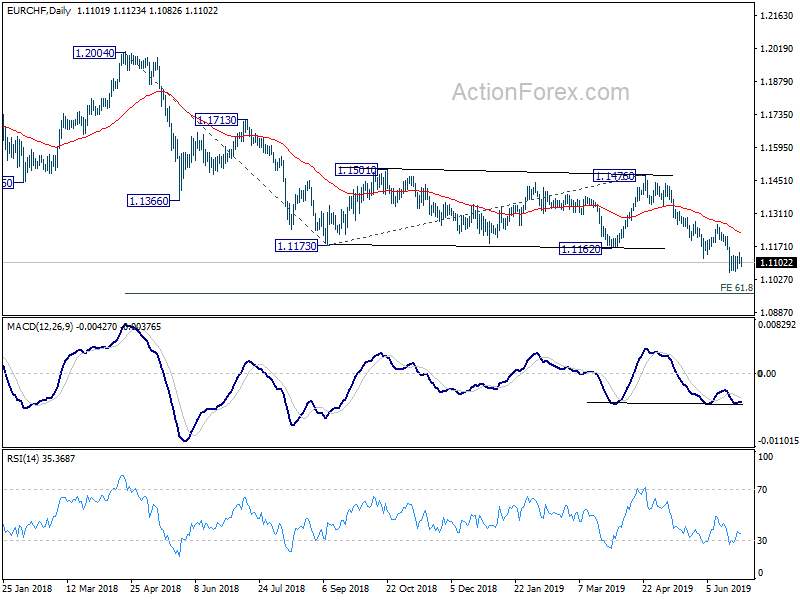Click the 1.17350 price axis value
This screenshot has height=600, width=800.
pos(777,115)
